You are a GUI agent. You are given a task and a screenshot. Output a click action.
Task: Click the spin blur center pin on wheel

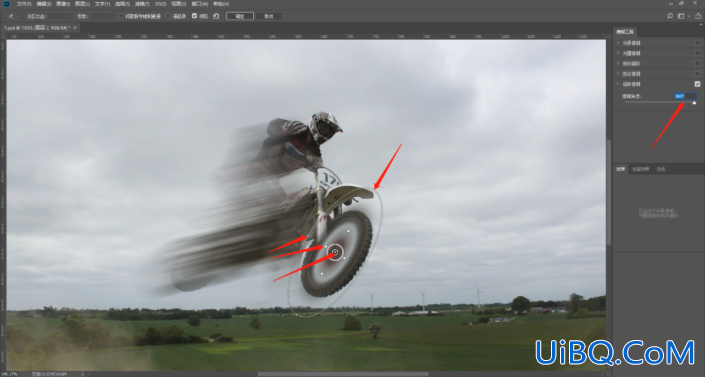(x=335, y=252)
